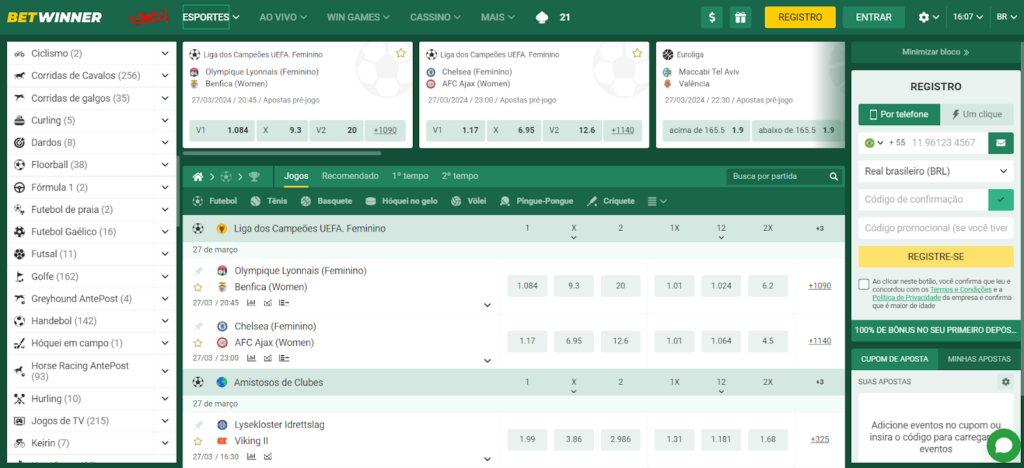Open statistics chart icon for Olympique Lyonnais match
This screenshot has height=468, width=1024.
(x=251, y=303)
